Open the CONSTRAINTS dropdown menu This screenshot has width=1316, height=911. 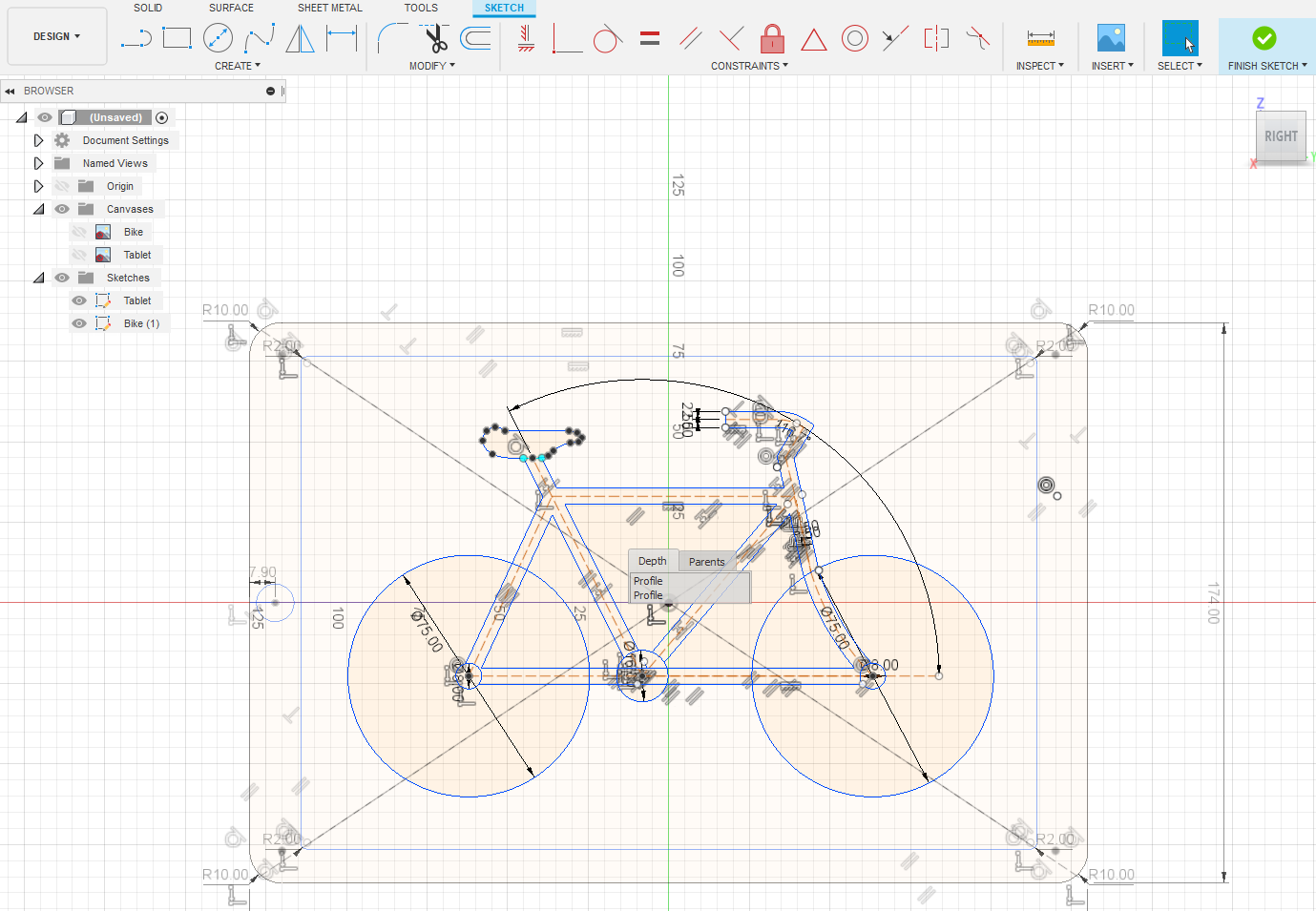tap(749, 66)
